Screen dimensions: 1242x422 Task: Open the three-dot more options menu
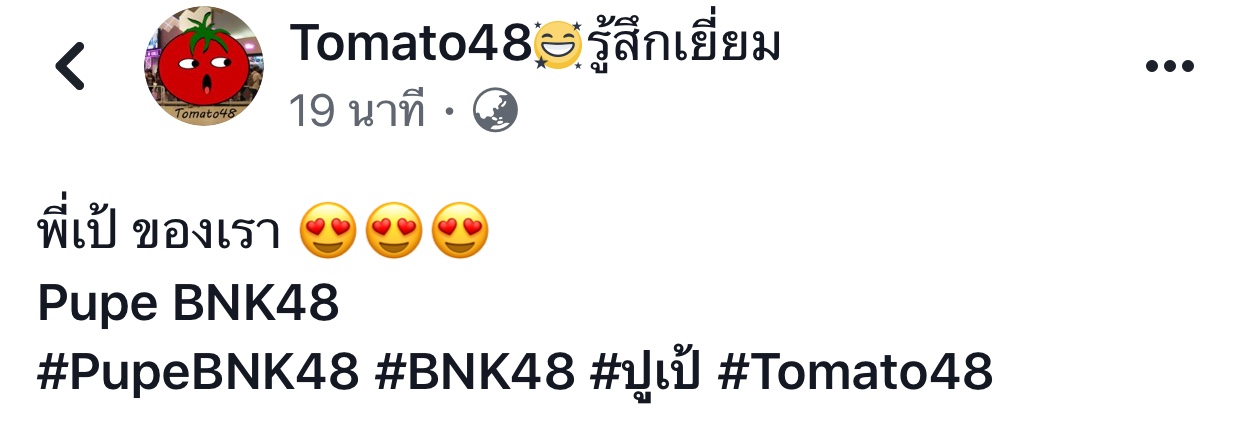click(1169, 67)
